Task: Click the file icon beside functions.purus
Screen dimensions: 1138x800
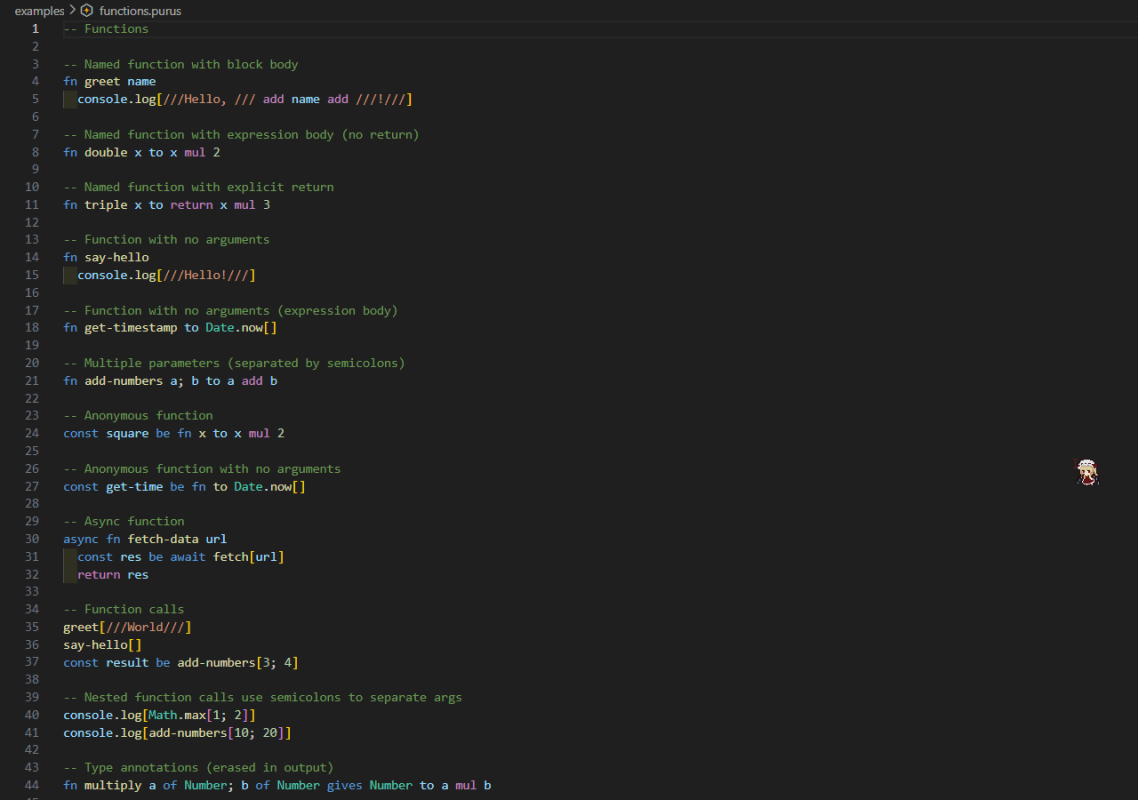Action: [x=86, y=11]
